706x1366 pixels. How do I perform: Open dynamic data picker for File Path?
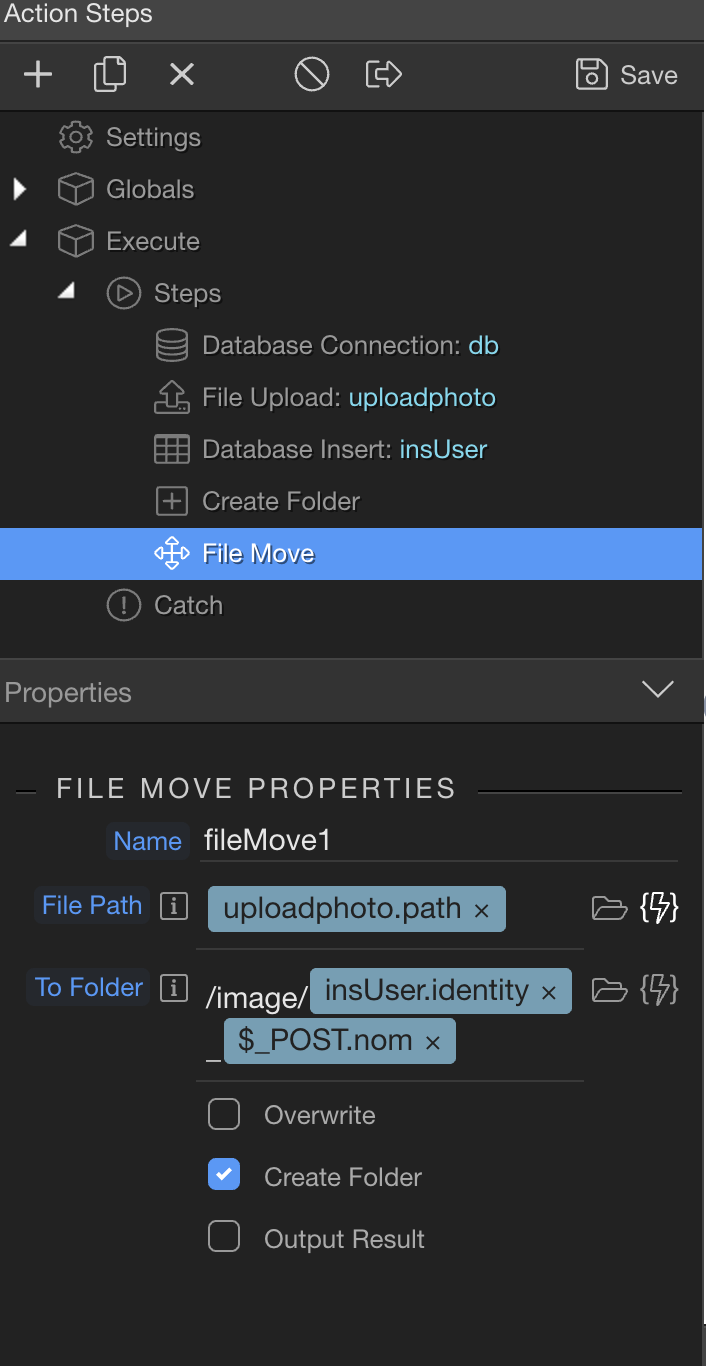pos(659,908)
